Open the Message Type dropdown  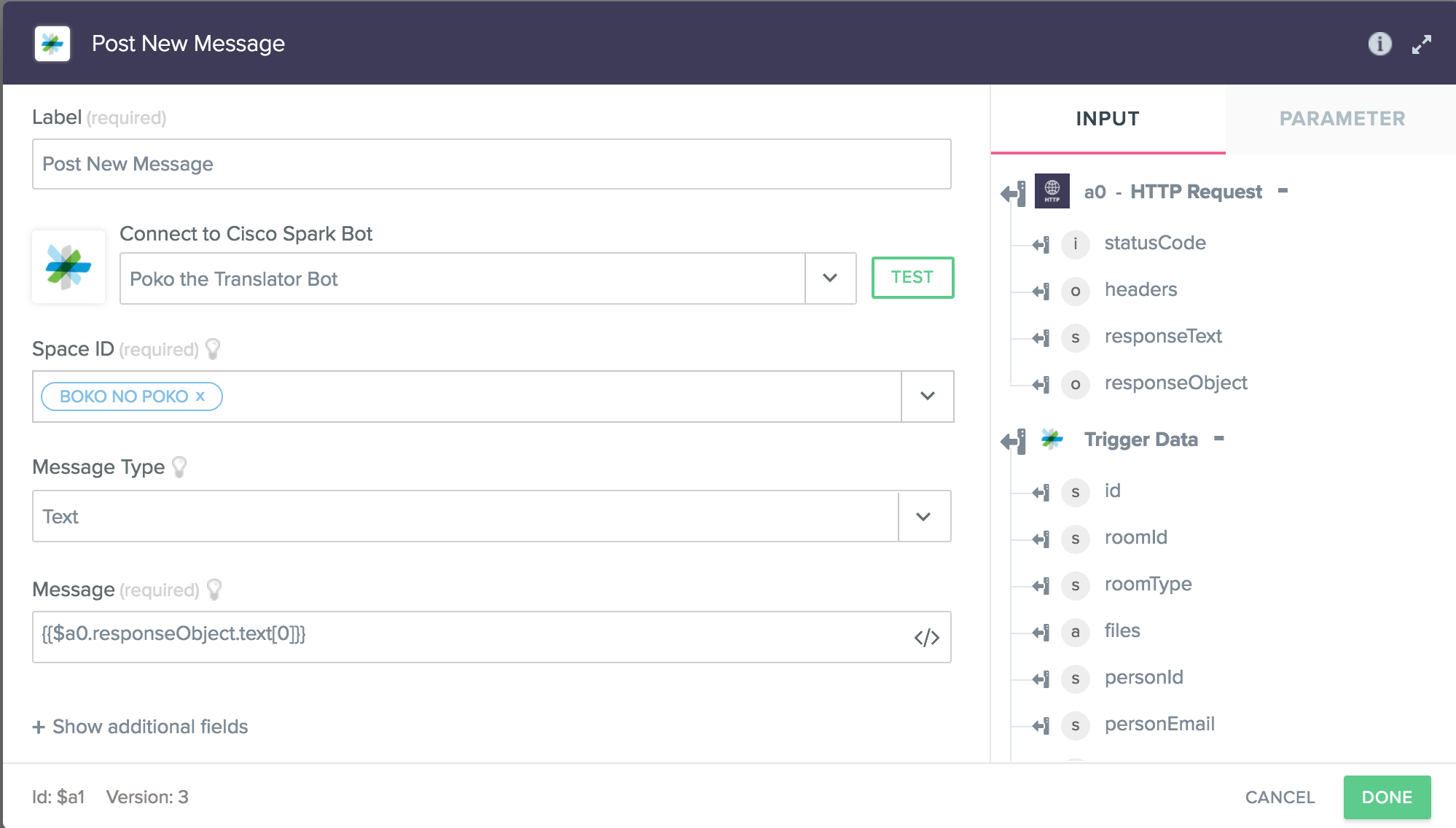tap(923, 516)
